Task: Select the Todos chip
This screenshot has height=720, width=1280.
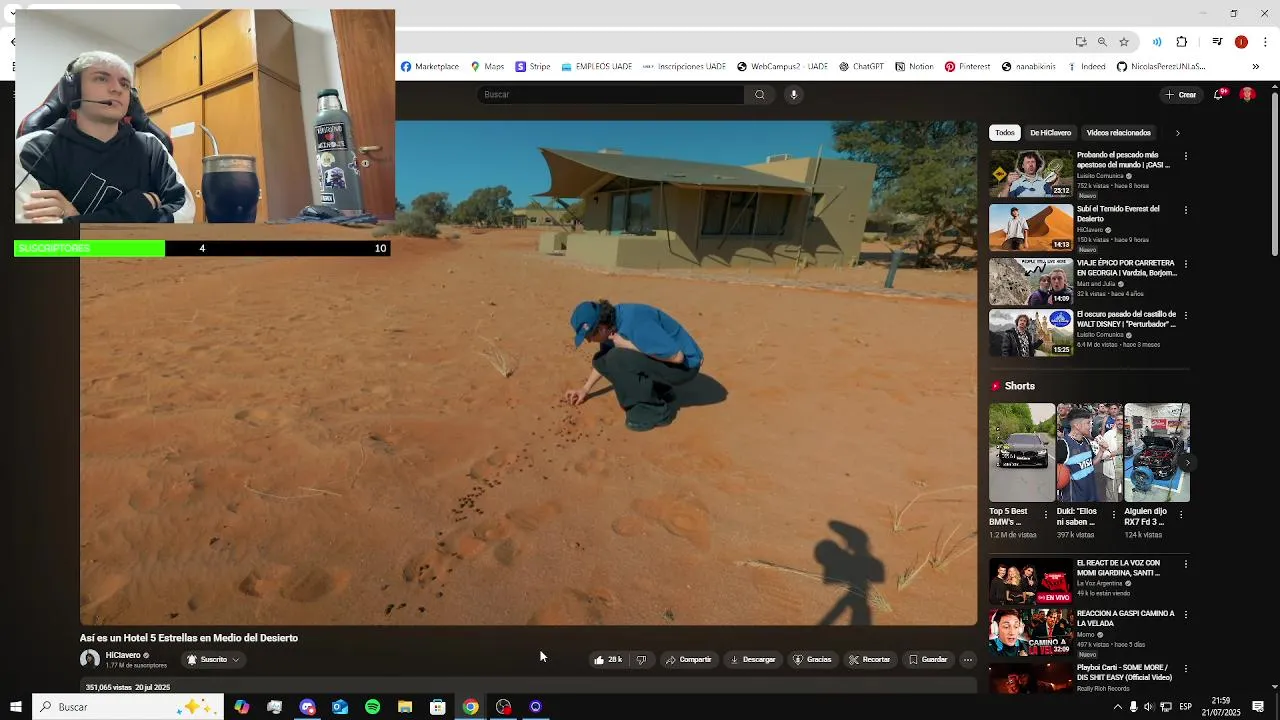Action: pos(1005,133)
